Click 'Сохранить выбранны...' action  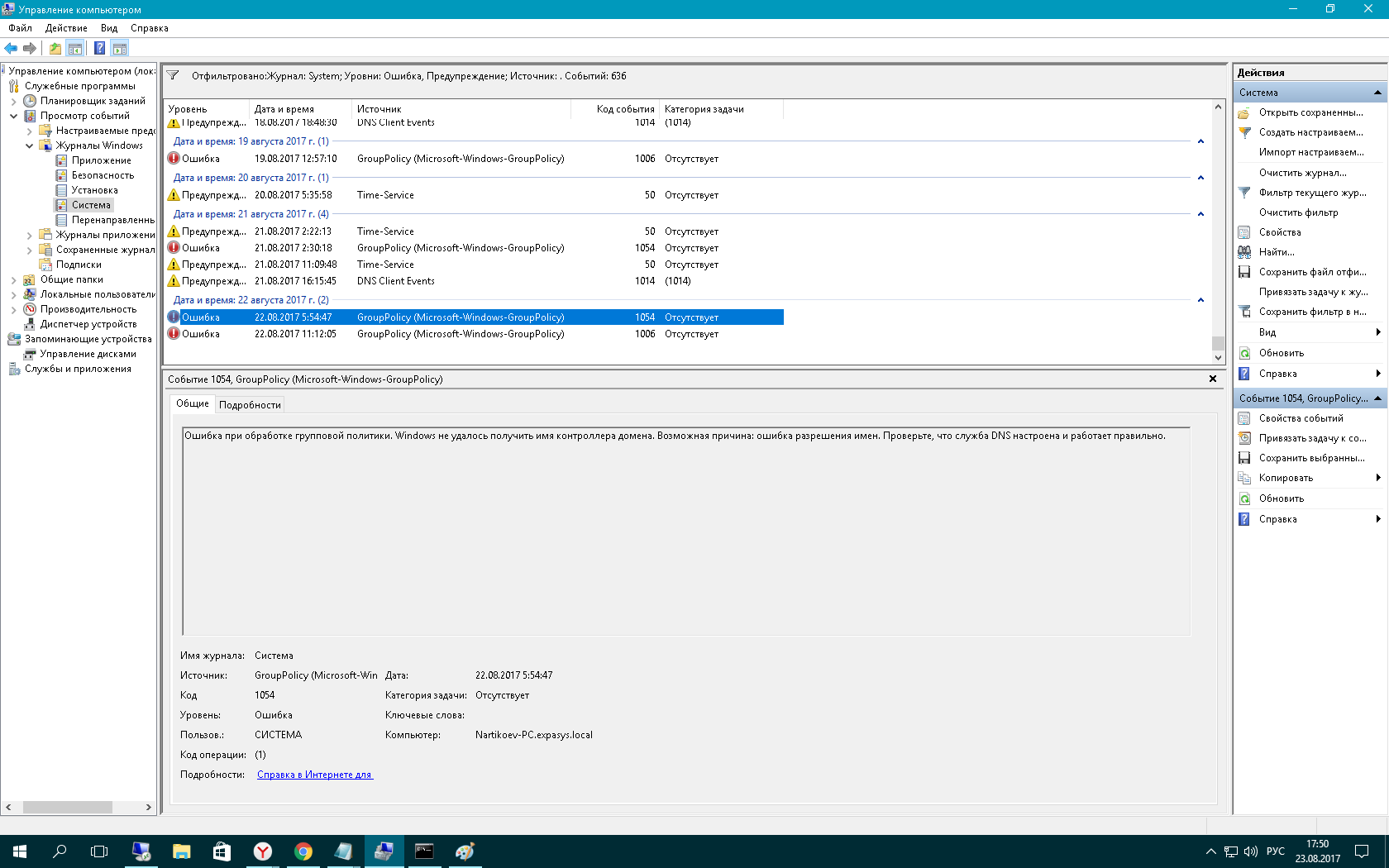(1310, 458)
